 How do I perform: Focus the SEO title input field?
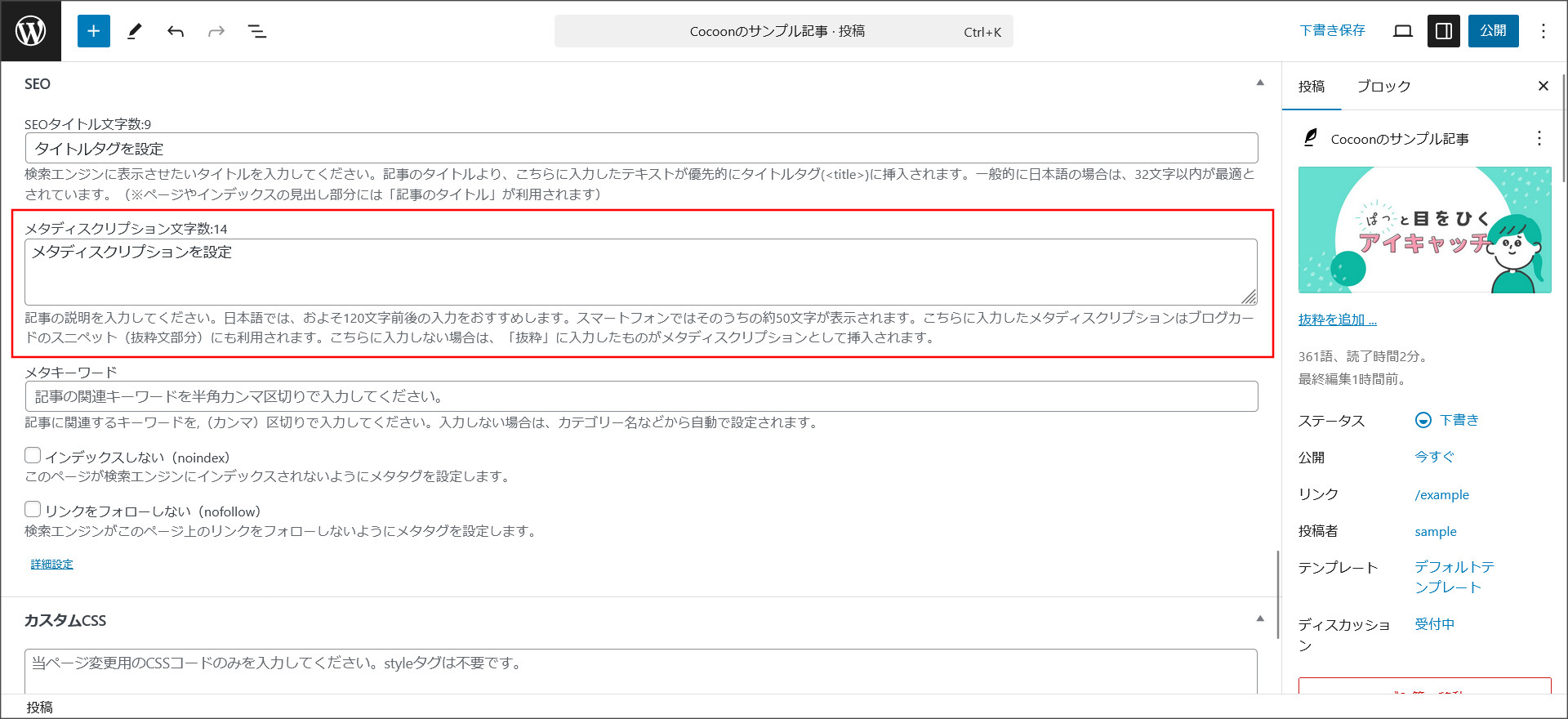pos(641,148)
